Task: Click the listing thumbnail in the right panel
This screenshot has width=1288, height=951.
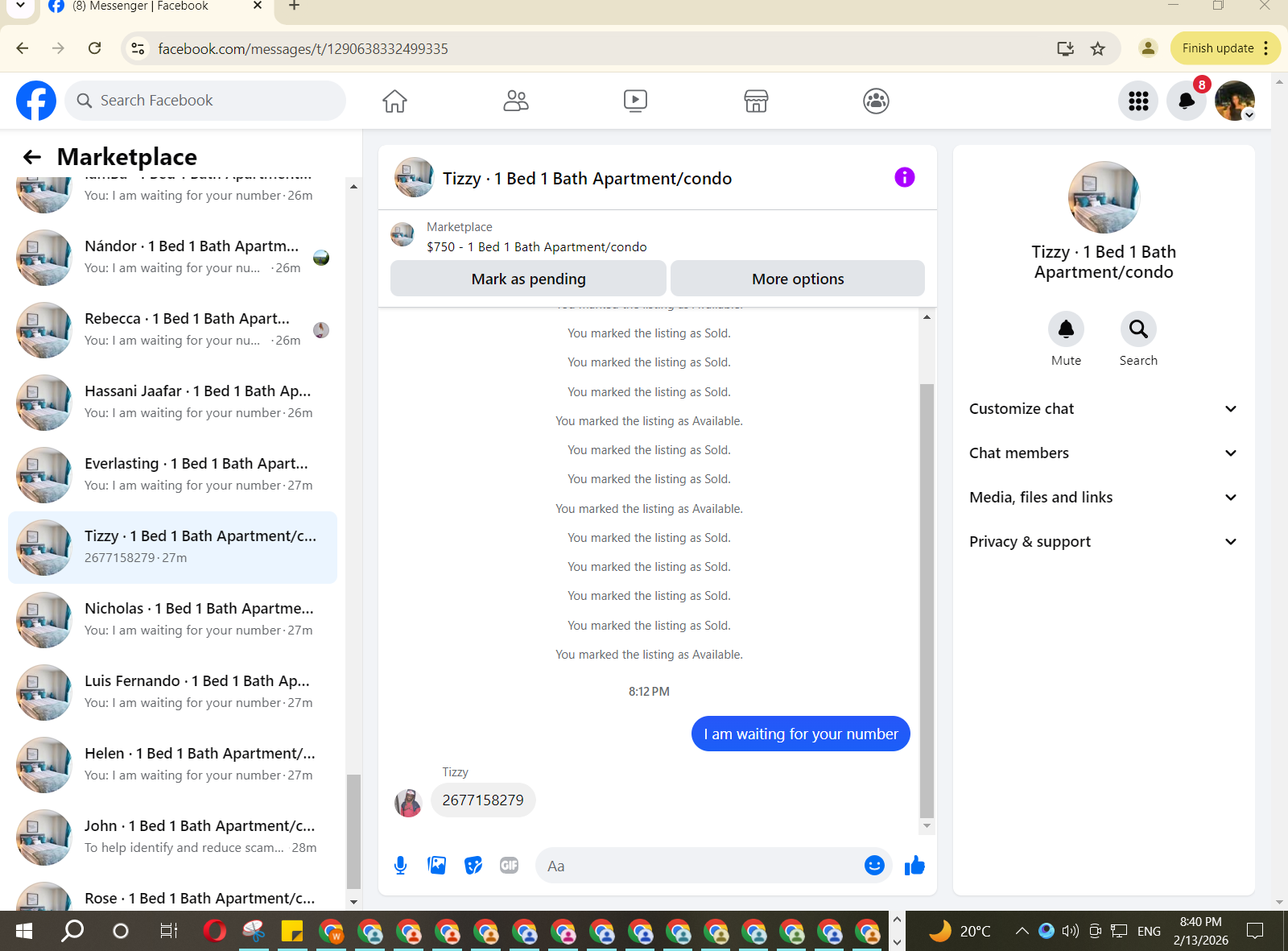Action: (x=1104, y=197)
